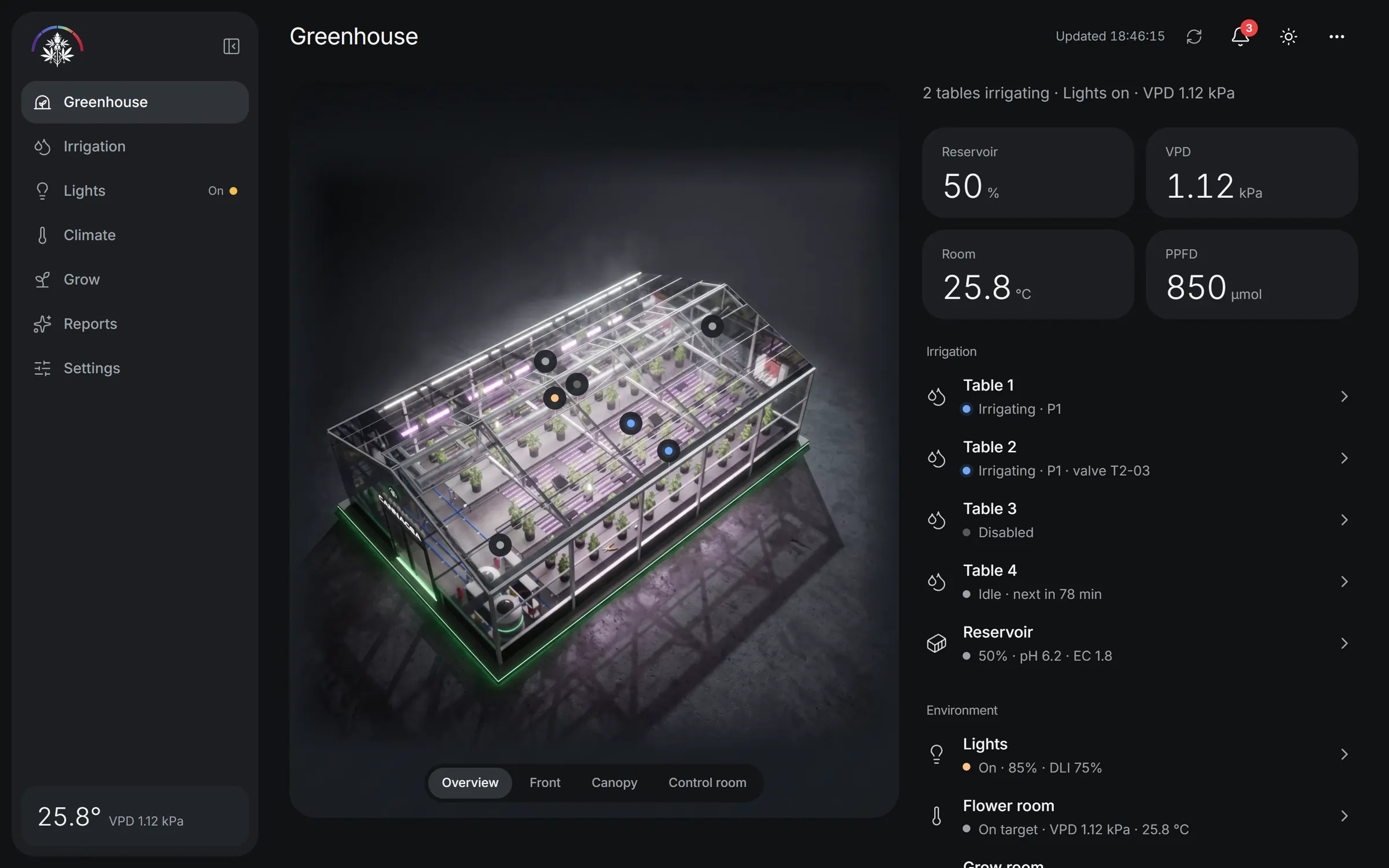Open the Reservoir 50% card
The image size is (1389, 868).
pyautogui.click(x=1028, y=172)
